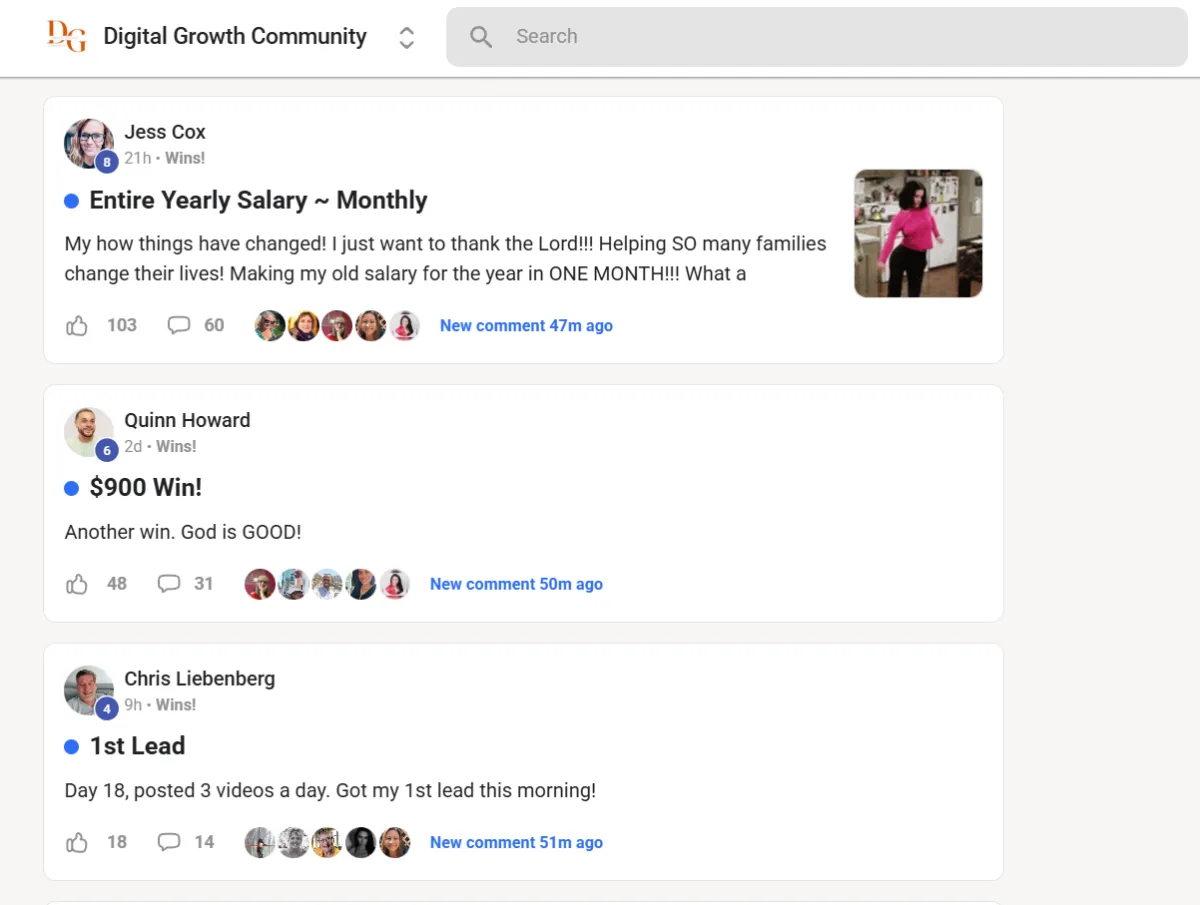Open Jess Cox's profile avatar
The image size is (1200, 905).
[89, 144]
